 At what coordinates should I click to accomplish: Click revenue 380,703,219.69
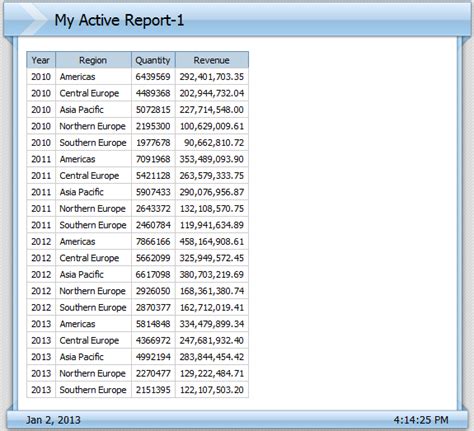212,275
